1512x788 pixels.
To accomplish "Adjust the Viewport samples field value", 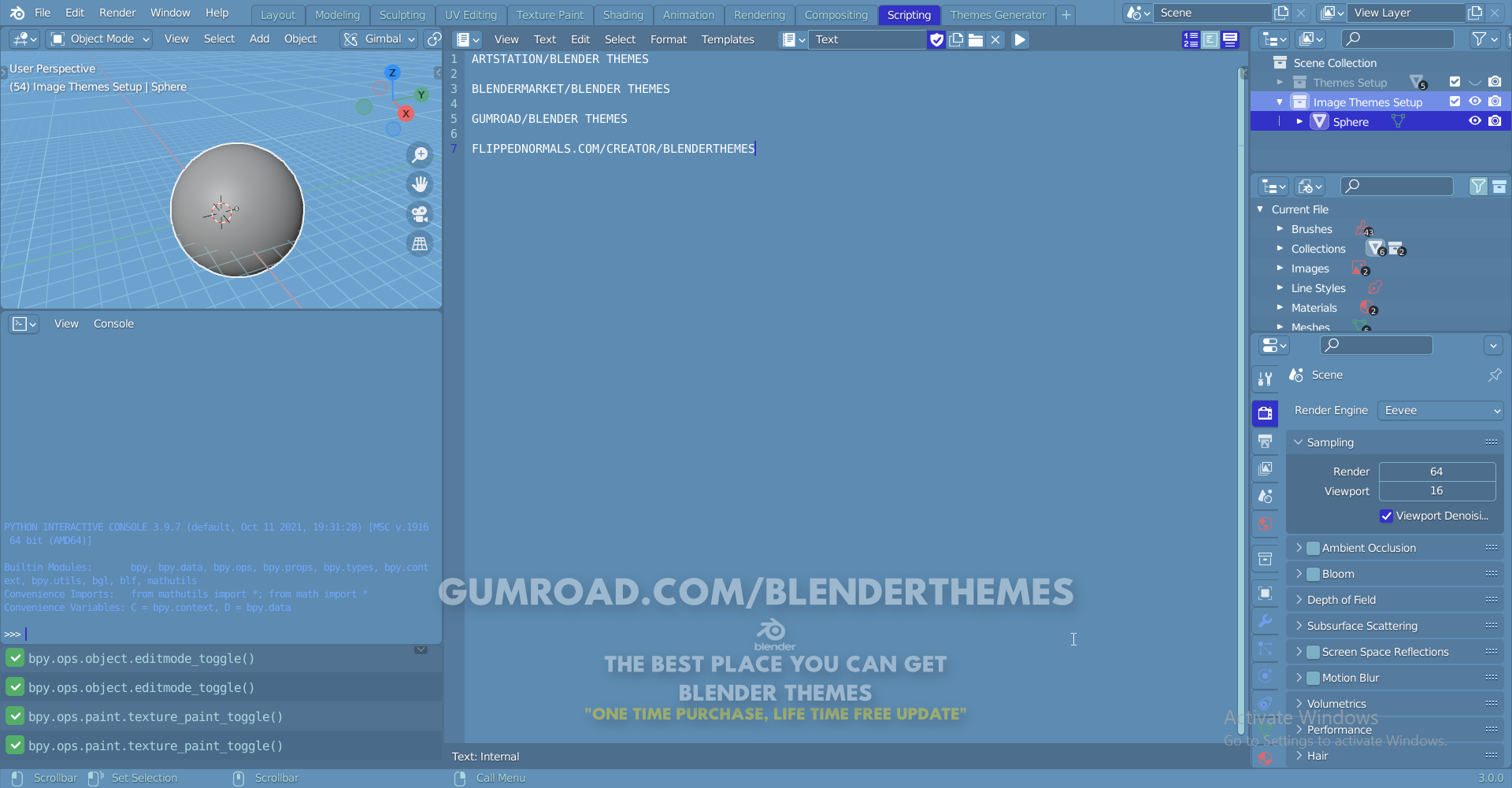I will pos(1437,491).
